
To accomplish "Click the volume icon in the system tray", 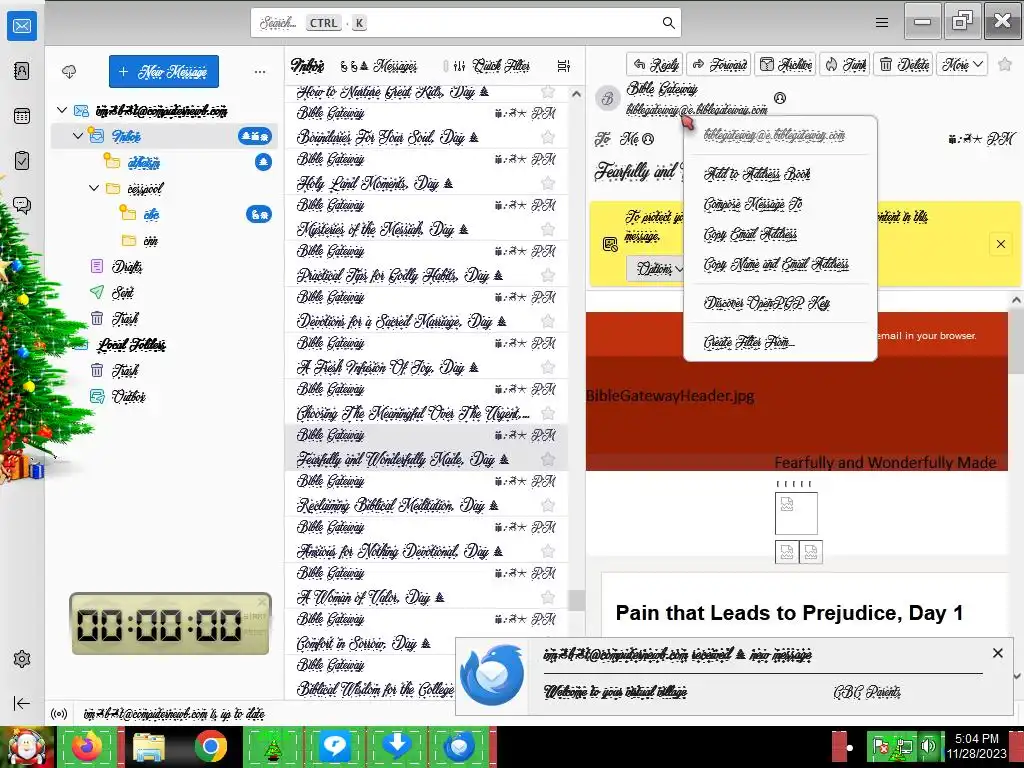I will click(x=928, y=746).
